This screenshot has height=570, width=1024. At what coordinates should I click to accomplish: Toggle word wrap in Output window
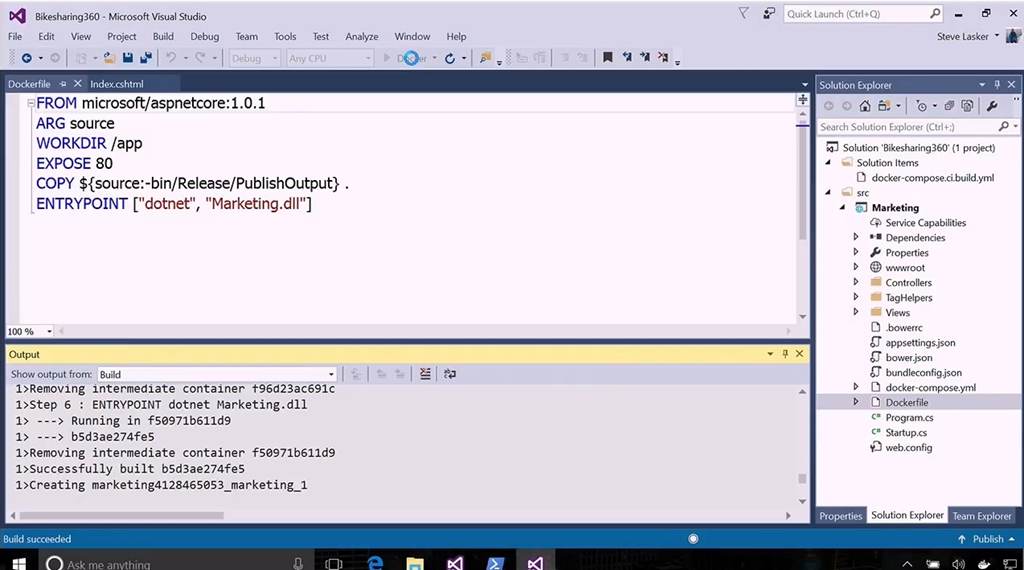[450, 374]
